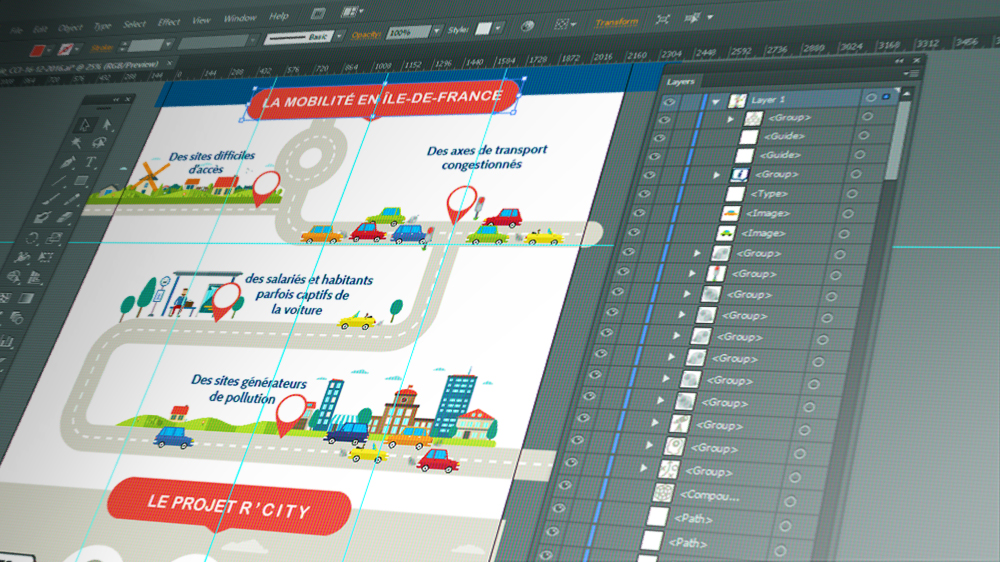Expand the first <Group> under Layer 1
1000x562 pixels.
pos(730,119)
